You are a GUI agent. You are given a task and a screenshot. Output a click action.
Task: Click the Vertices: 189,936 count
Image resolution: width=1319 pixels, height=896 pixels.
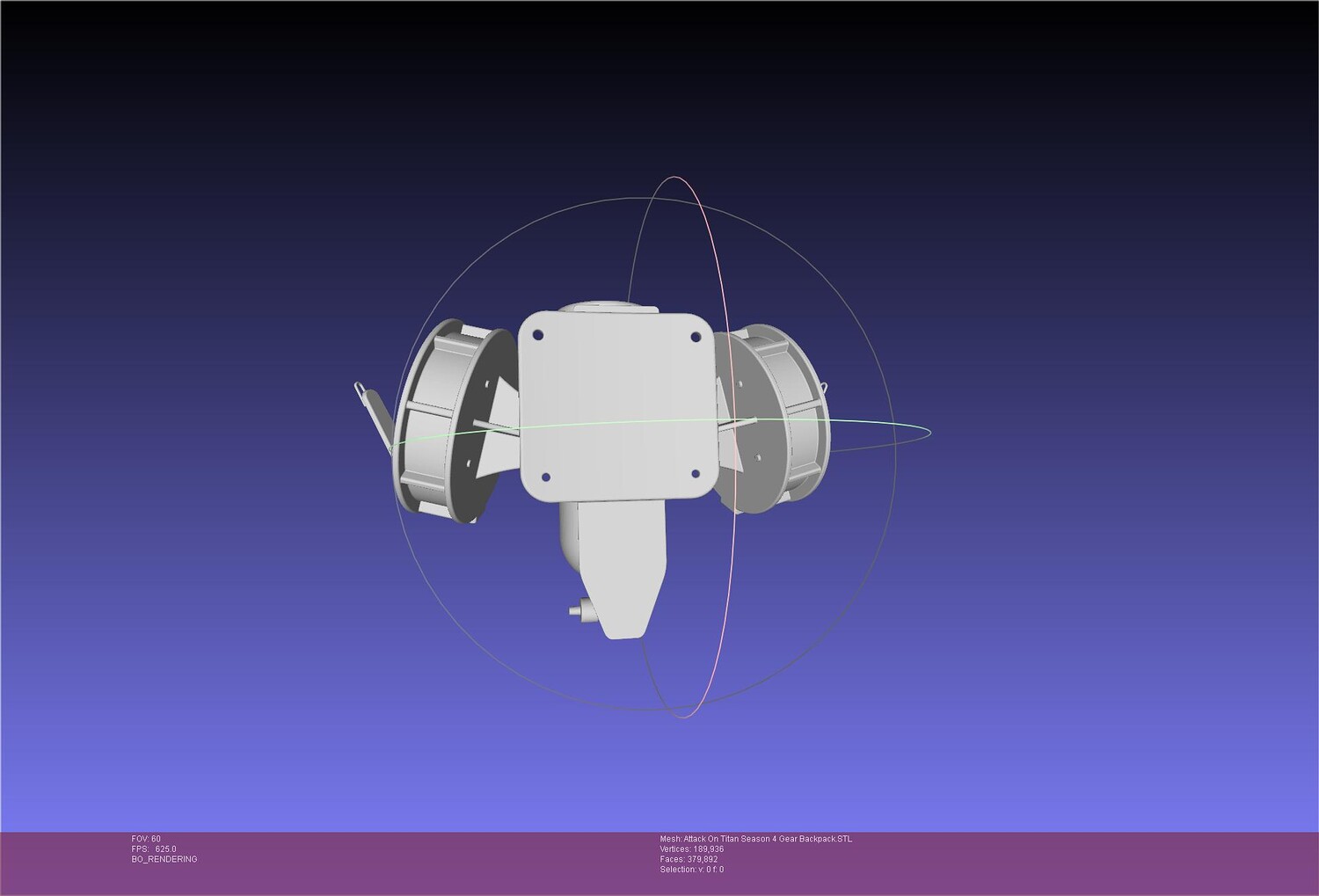692,849
